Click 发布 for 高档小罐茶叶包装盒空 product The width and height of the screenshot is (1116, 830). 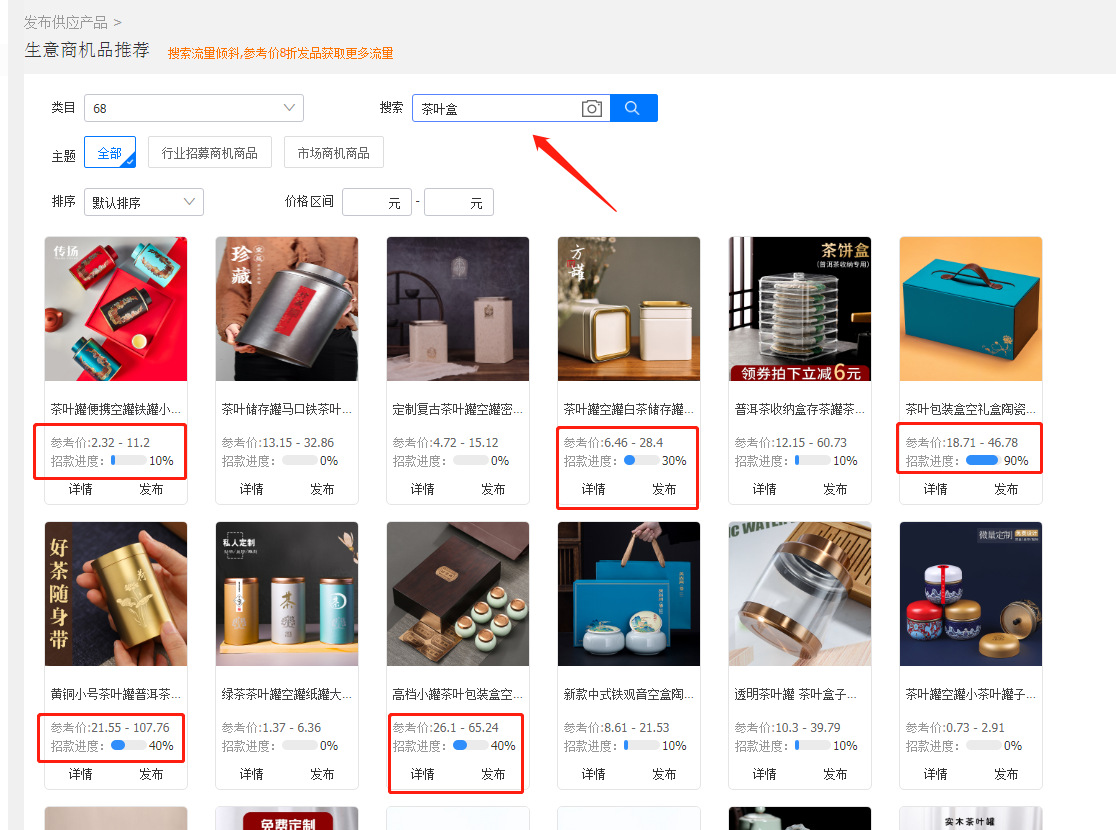click(x=493, y=774)
